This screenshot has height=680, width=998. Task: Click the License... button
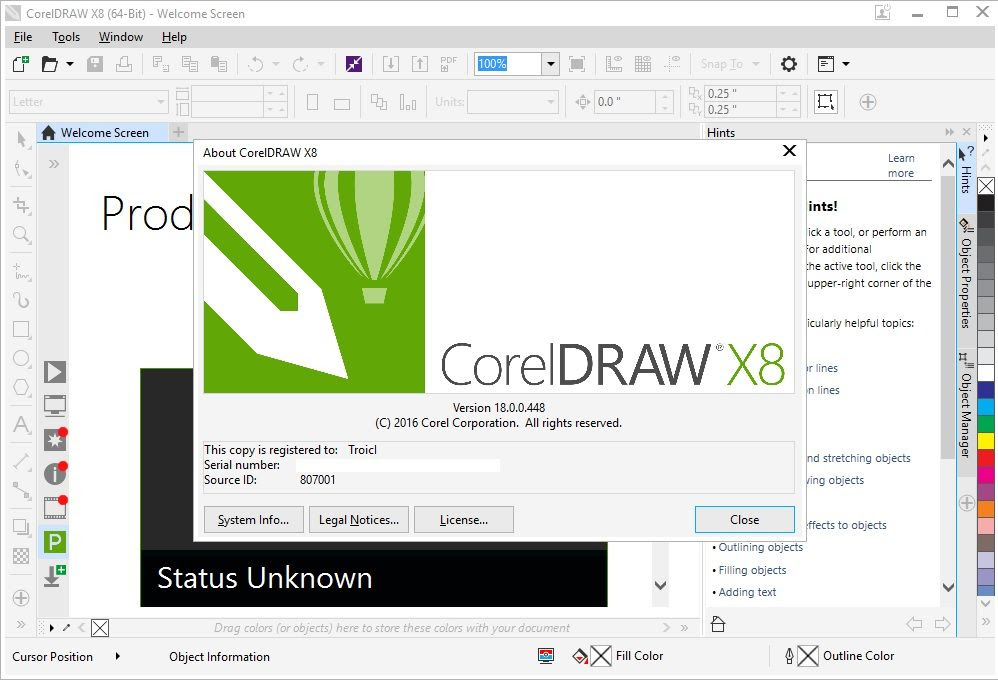(x=464, y=520)
